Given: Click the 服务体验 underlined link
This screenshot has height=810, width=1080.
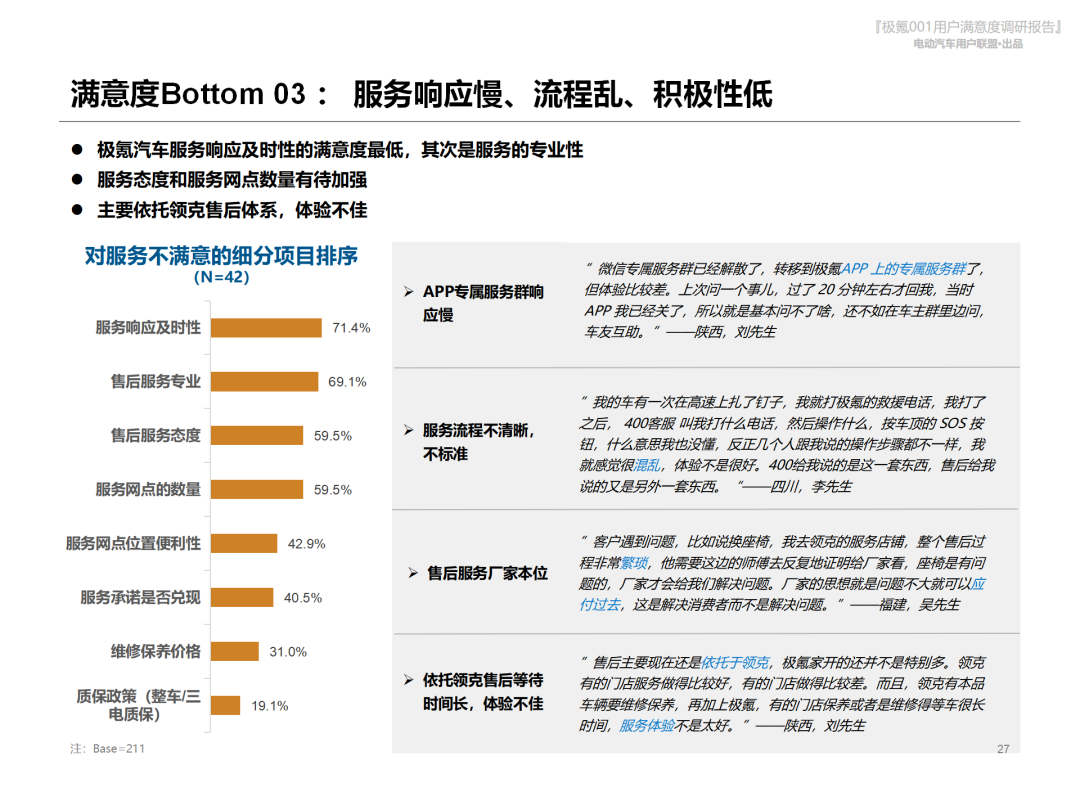Looking at the screenshot, I should pos(647,726).
